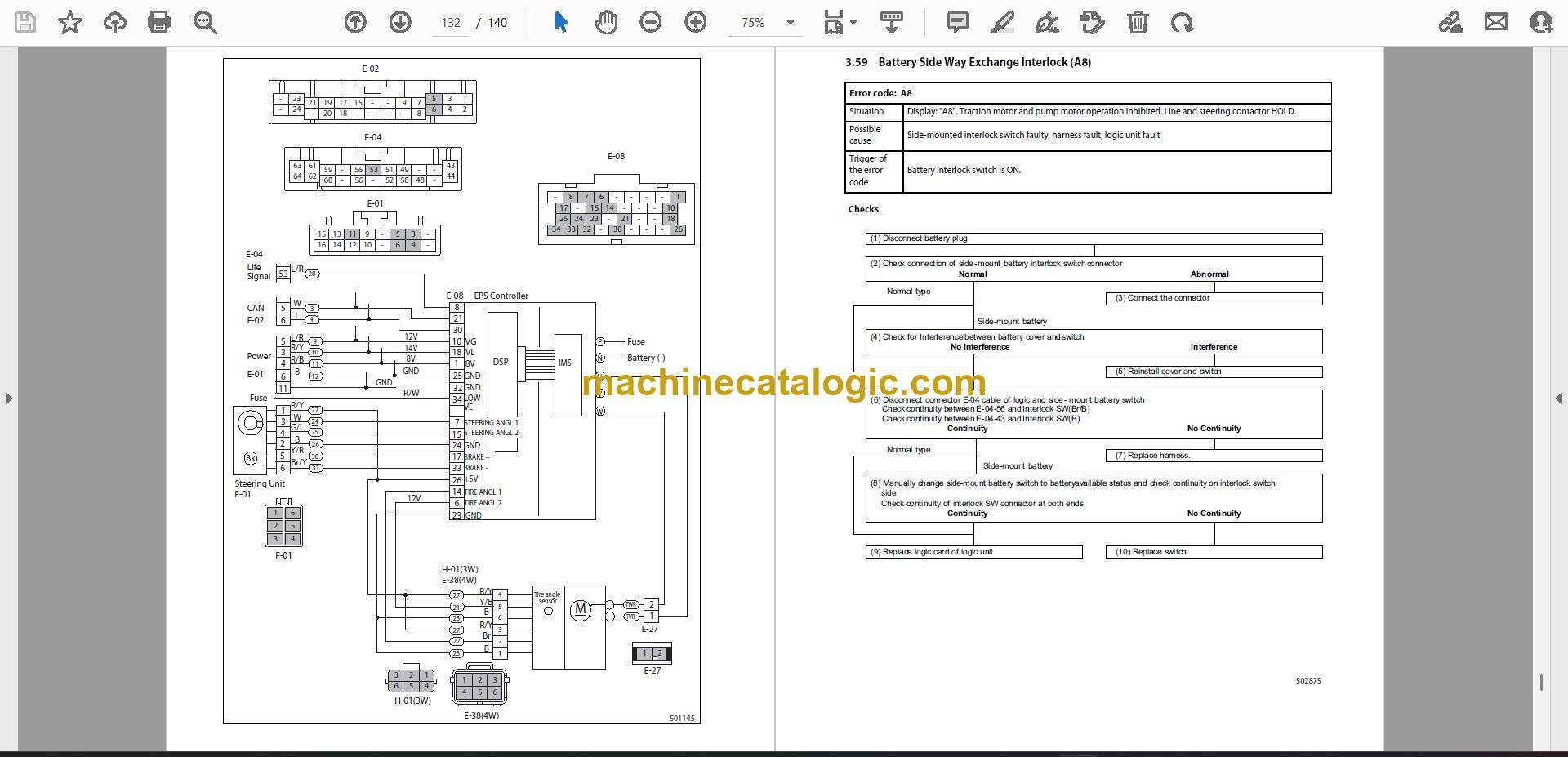The height and width of the screenshot is (757, 1568).
Task: Activate the selection arrow tool
Action: pyautogui.click(x=560, y=22)
